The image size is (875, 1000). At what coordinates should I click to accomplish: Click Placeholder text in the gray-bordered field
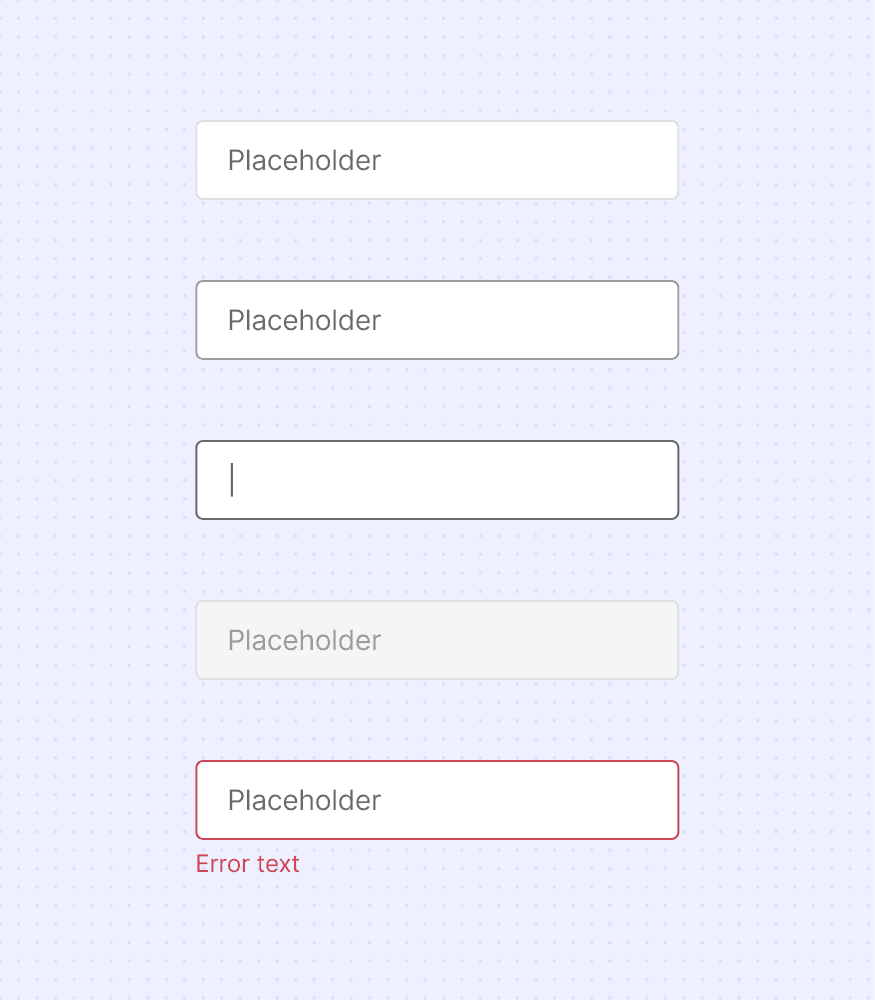point(304,321)
